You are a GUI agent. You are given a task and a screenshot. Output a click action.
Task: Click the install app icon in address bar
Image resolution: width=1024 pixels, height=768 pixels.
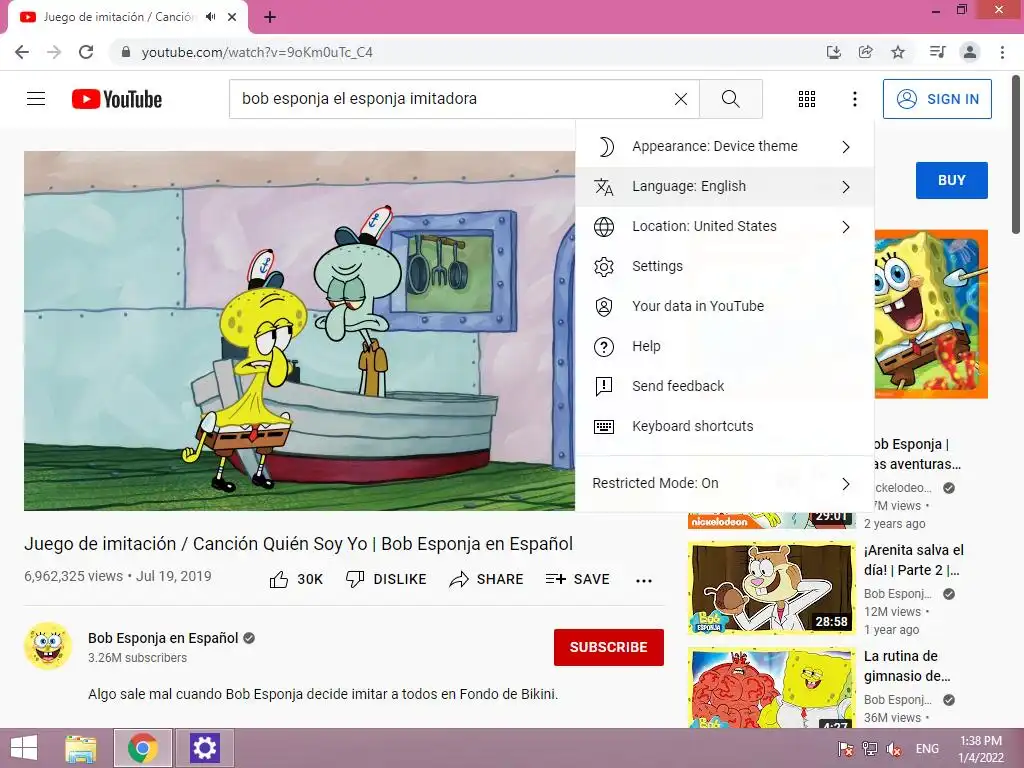tap(833, 52)
